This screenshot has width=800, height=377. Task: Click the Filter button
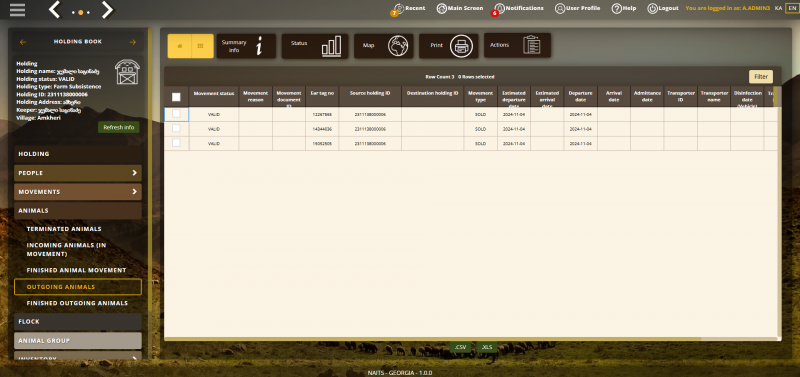761,77
